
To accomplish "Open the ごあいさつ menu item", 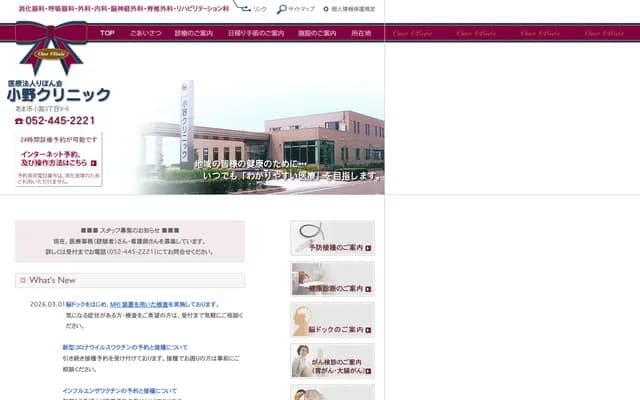I will (x=146, y=33).
